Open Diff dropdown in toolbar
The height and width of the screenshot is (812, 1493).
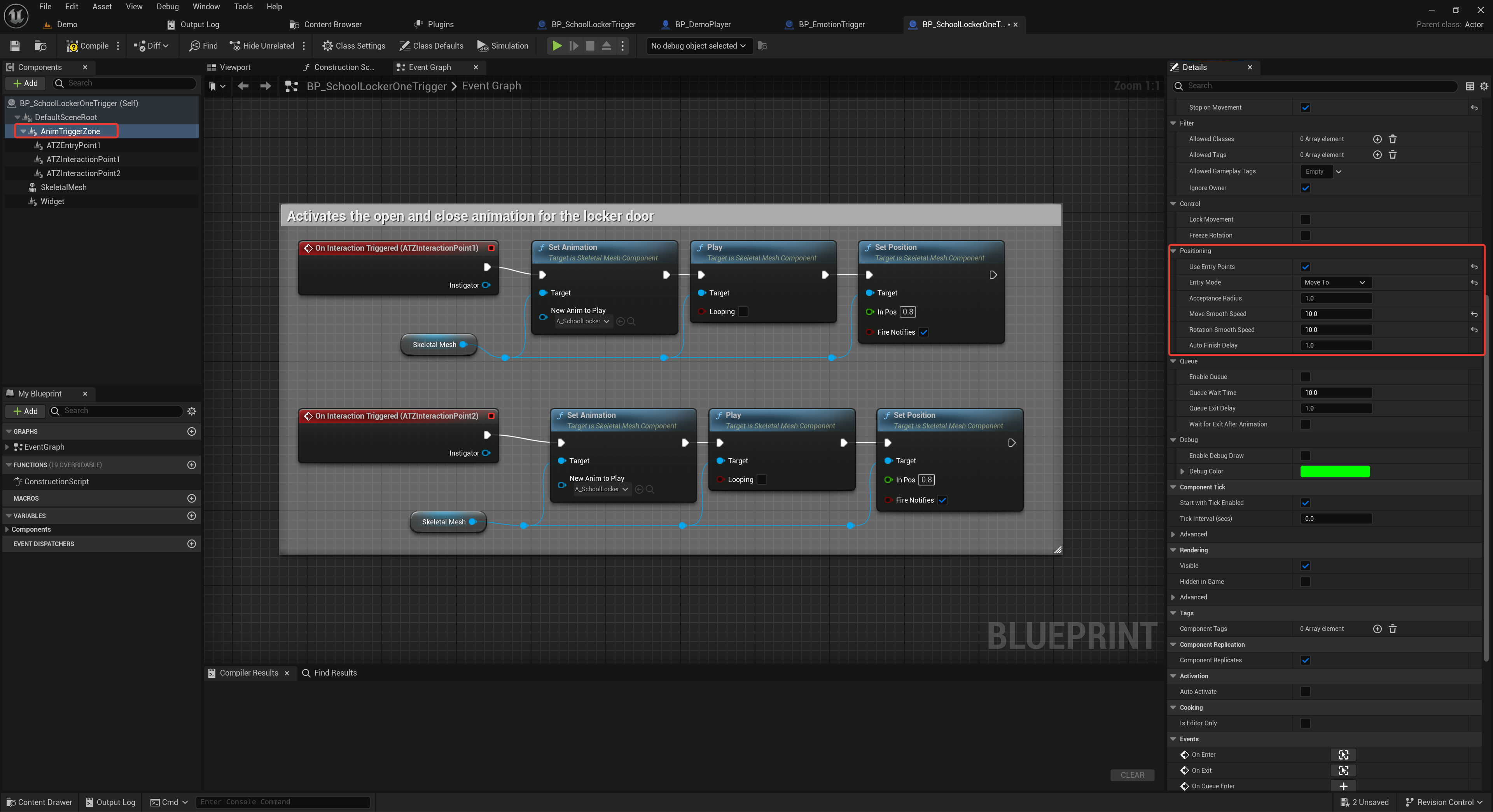click(151, 46)
